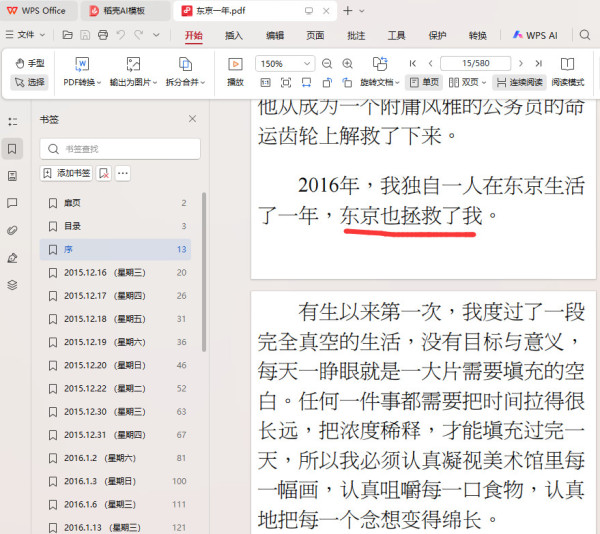Rotate page counterclockwise icon

point(347,83)
